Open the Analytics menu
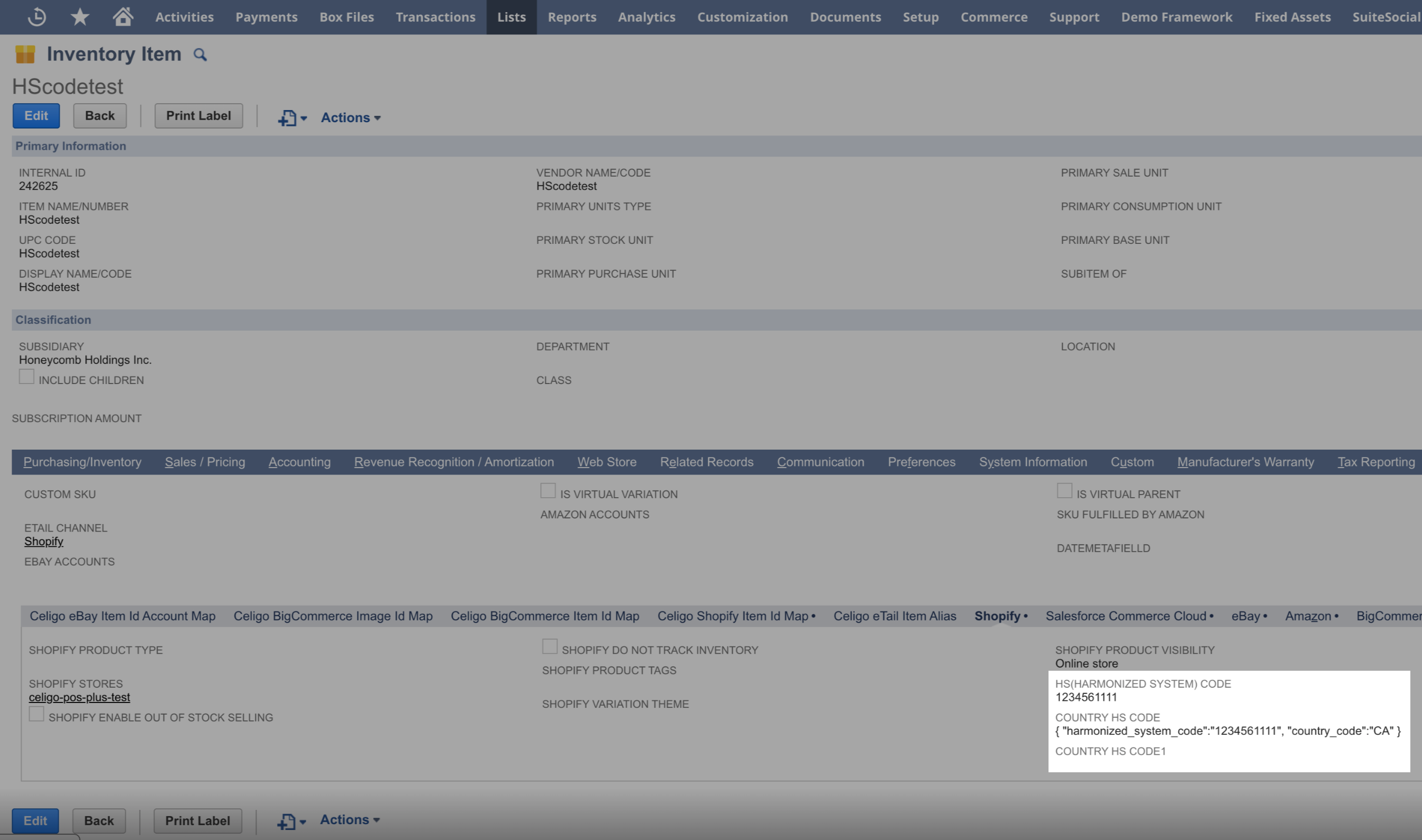1422x840 pixels. (x=646, y=17)
